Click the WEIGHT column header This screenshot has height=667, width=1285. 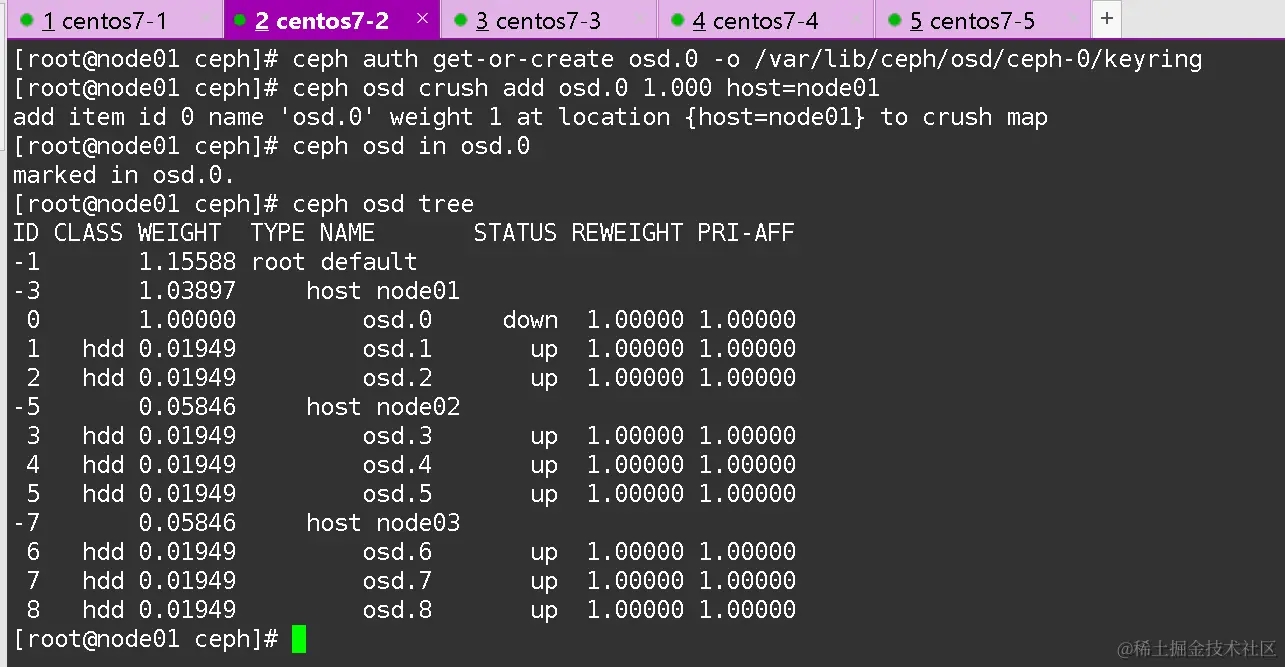click(180, 233)
